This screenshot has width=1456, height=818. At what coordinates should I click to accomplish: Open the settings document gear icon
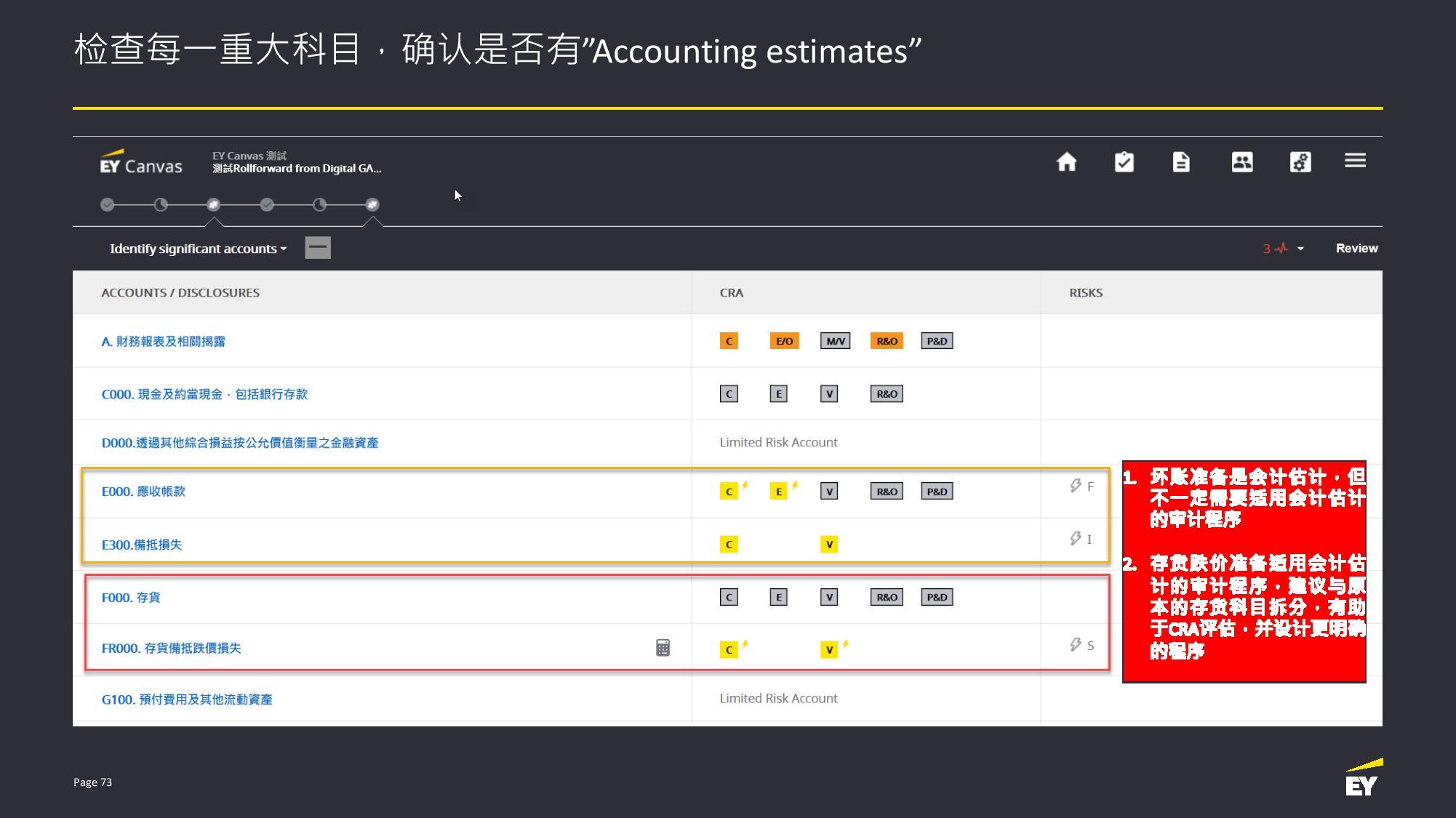pyautogui.click(x=1300, y=161)
